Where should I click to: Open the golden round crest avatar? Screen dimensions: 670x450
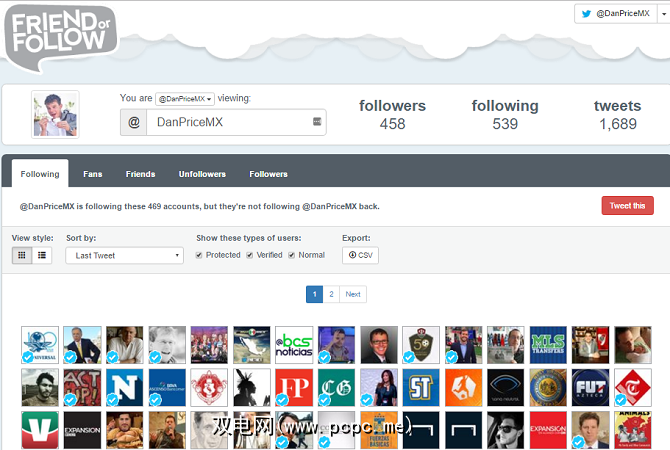[x=548, y=388]
